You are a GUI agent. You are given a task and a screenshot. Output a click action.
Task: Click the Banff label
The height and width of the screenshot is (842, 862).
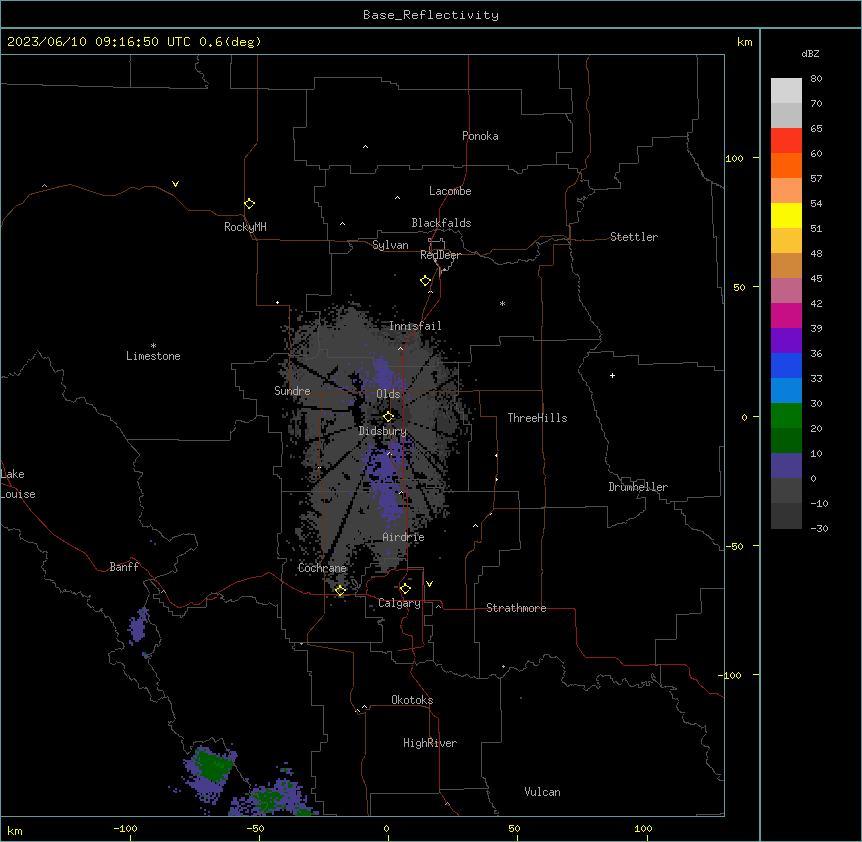point(124,567)
